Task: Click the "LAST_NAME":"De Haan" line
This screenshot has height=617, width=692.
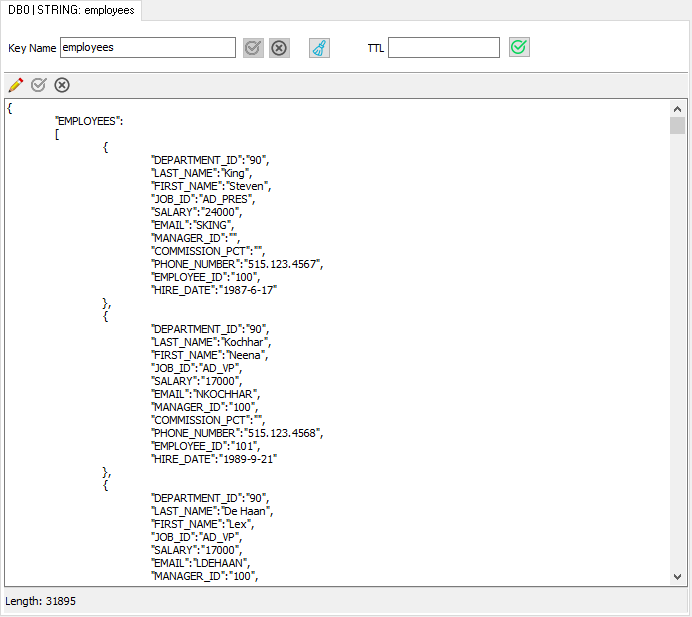Action: [212, 511]
